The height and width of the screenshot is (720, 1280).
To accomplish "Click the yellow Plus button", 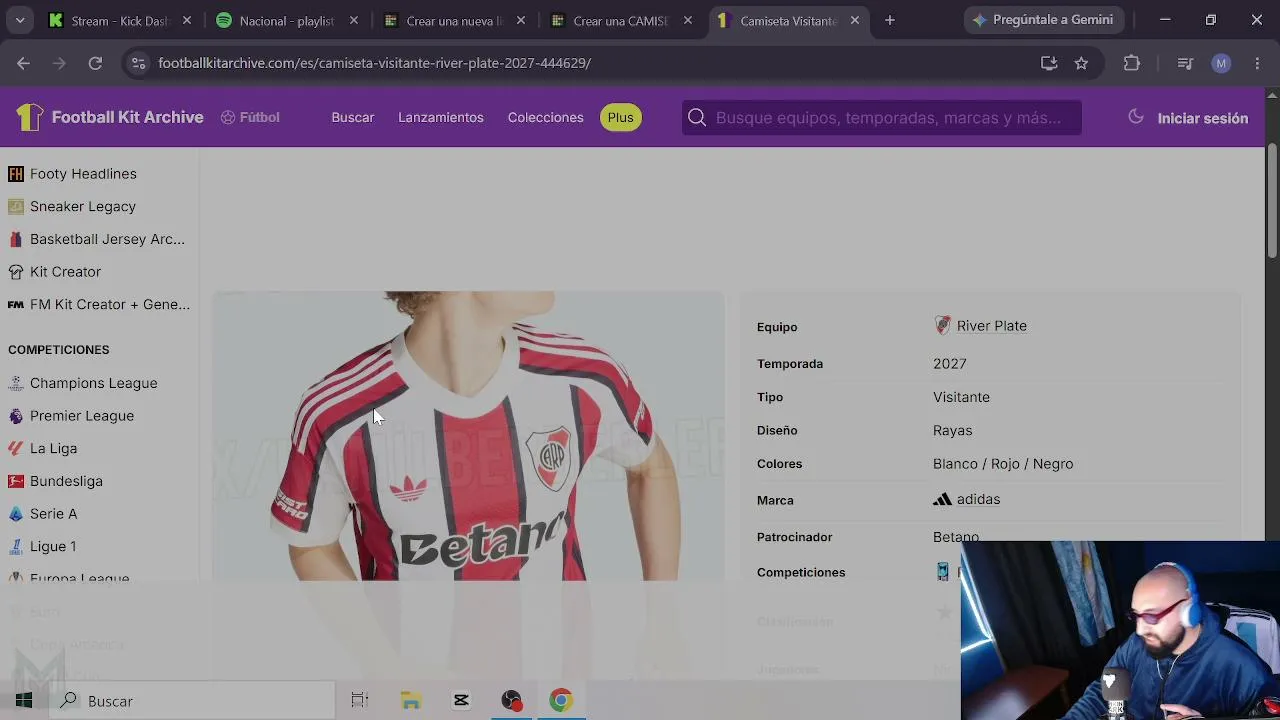I will pos(620,117).
